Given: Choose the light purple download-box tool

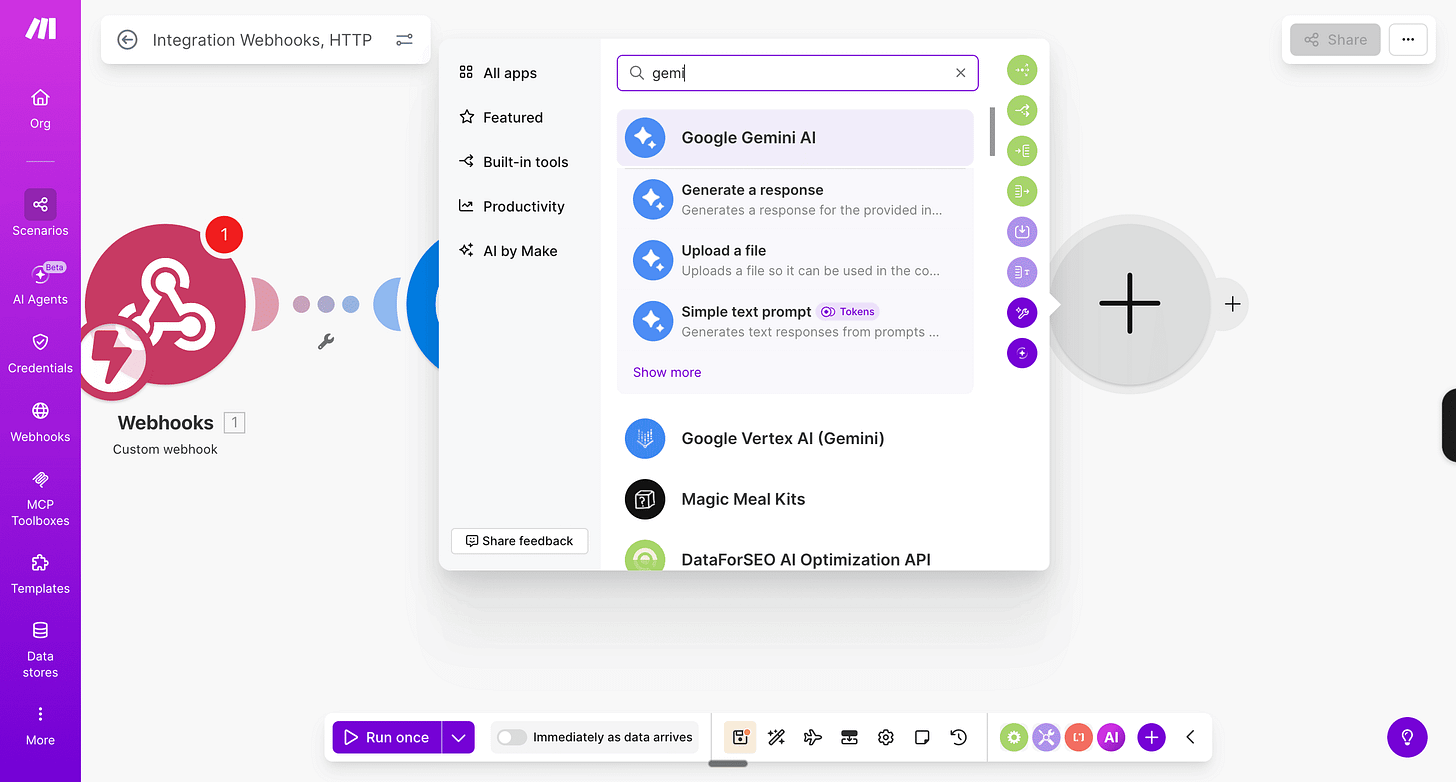Looking at the screenshot, I should point(1022,232).
